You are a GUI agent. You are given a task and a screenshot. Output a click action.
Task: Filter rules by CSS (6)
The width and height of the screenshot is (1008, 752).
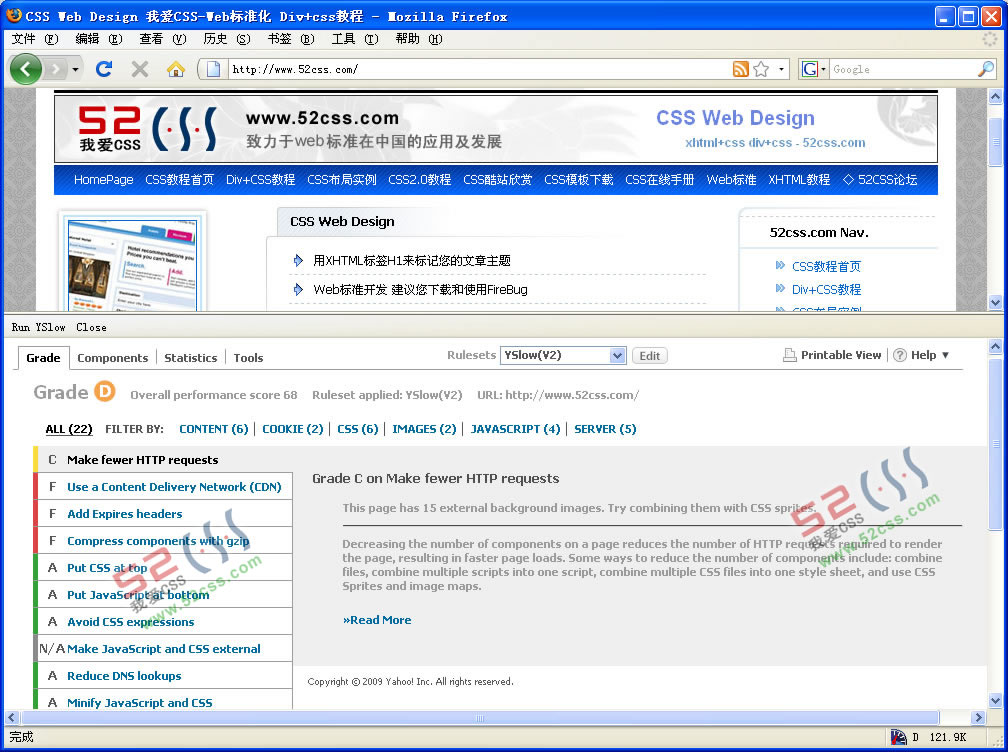pos(357,429)
